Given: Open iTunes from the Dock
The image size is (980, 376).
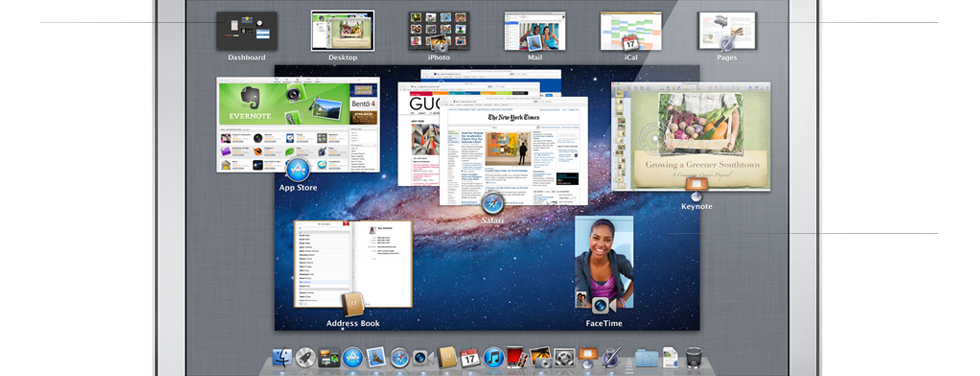Looking at the screenshot, I should click(494, 357).
